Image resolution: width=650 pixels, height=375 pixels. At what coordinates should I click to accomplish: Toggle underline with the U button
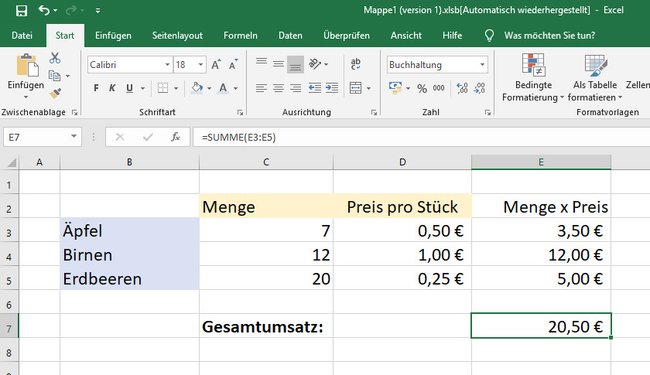[129, 88]
